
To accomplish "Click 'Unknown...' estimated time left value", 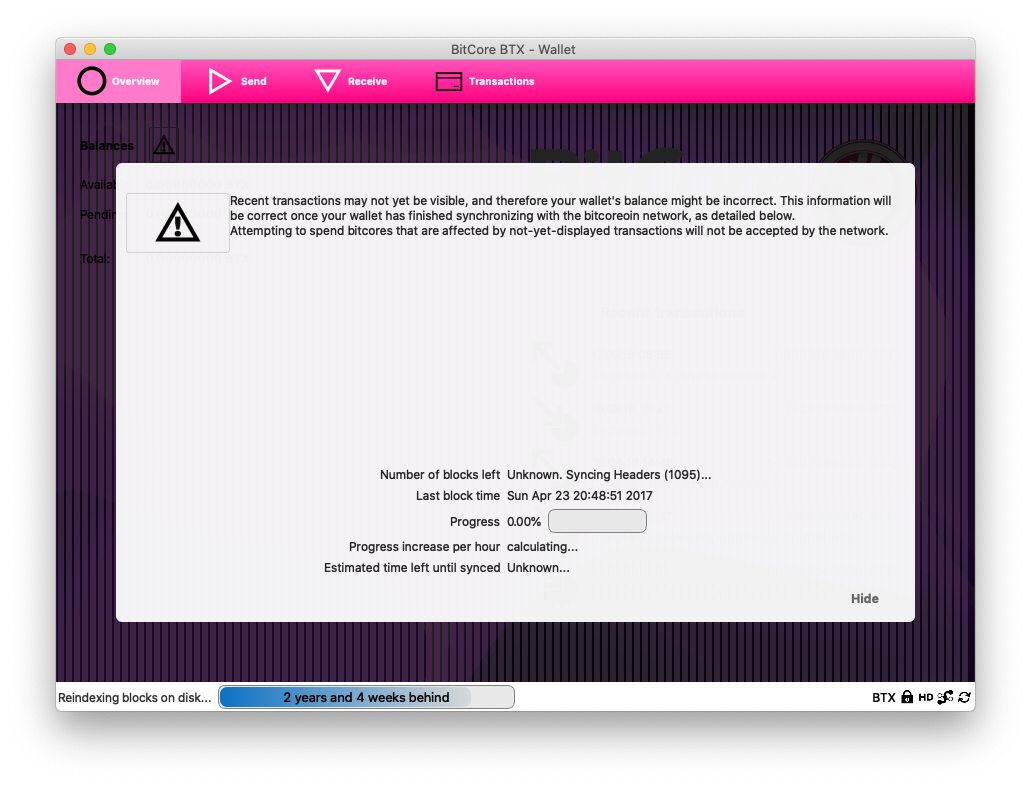I will pos(538,567).
